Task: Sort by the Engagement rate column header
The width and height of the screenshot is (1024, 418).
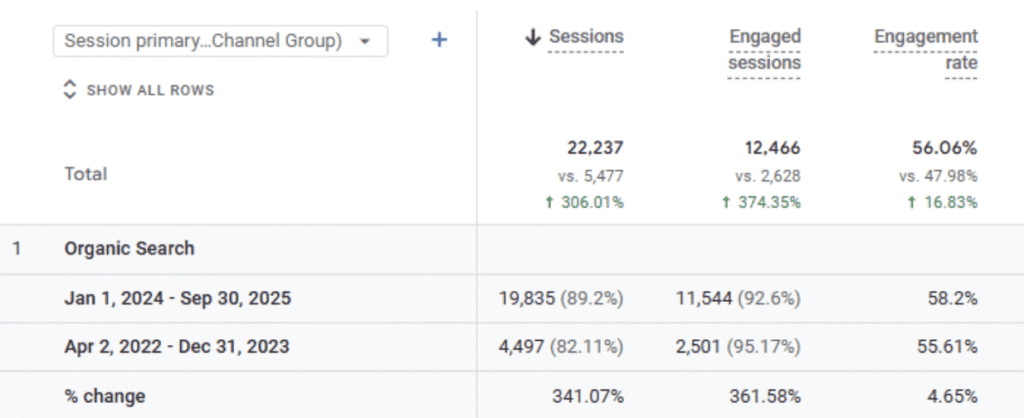Action: 926,50
